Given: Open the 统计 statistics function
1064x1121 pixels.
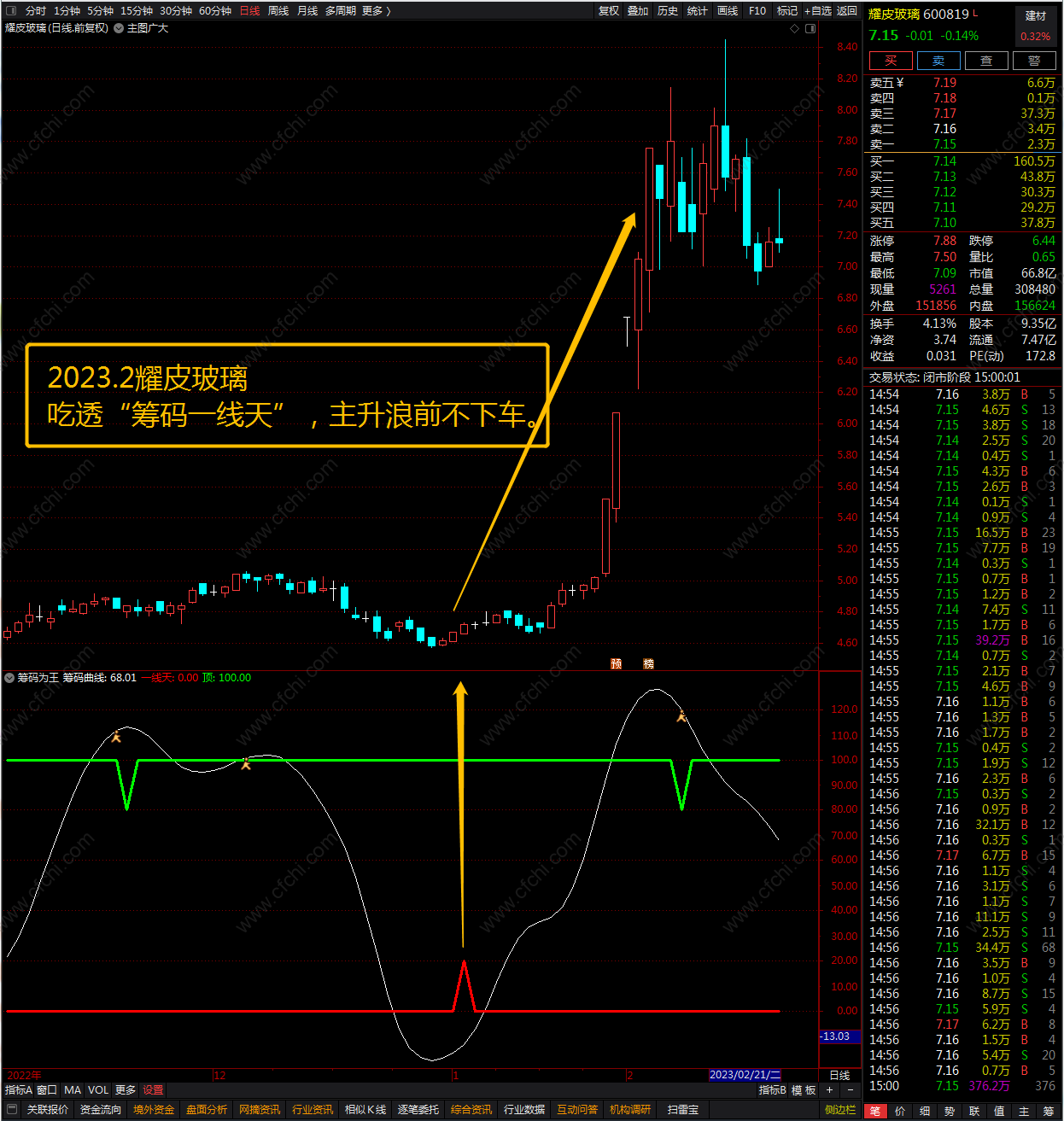Looking at the screenshot, I should tap(698, 11).
